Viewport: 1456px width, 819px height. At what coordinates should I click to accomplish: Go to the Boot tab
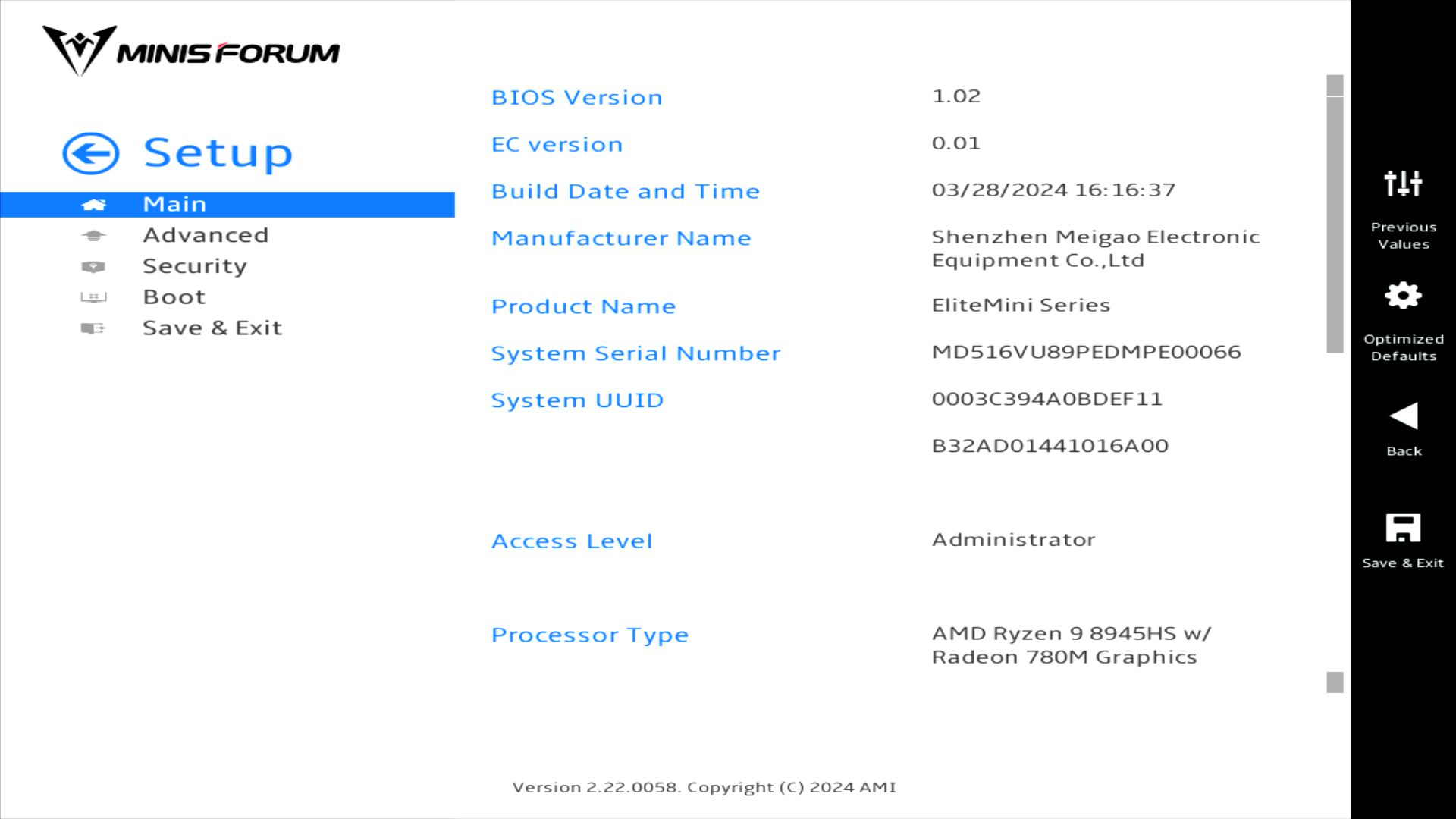174,297
